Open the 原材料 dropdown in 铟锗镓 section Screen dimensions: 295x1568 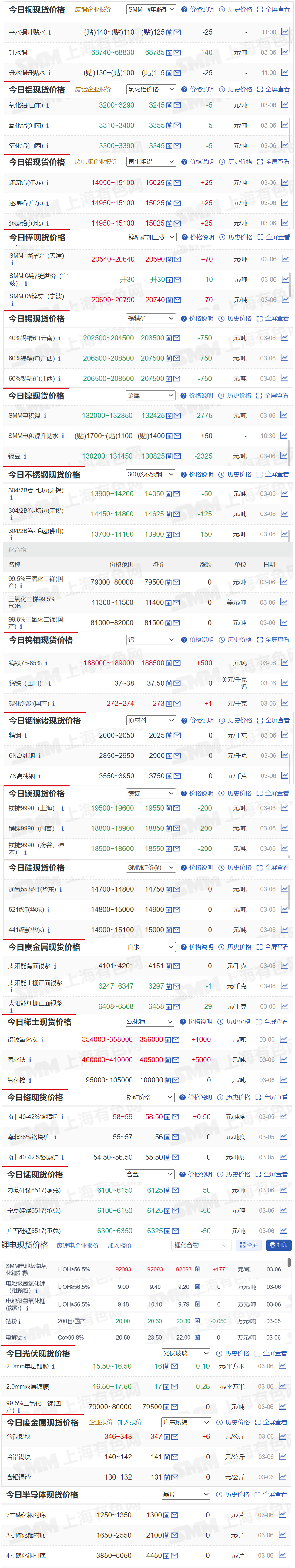click(x=152, y=721)
